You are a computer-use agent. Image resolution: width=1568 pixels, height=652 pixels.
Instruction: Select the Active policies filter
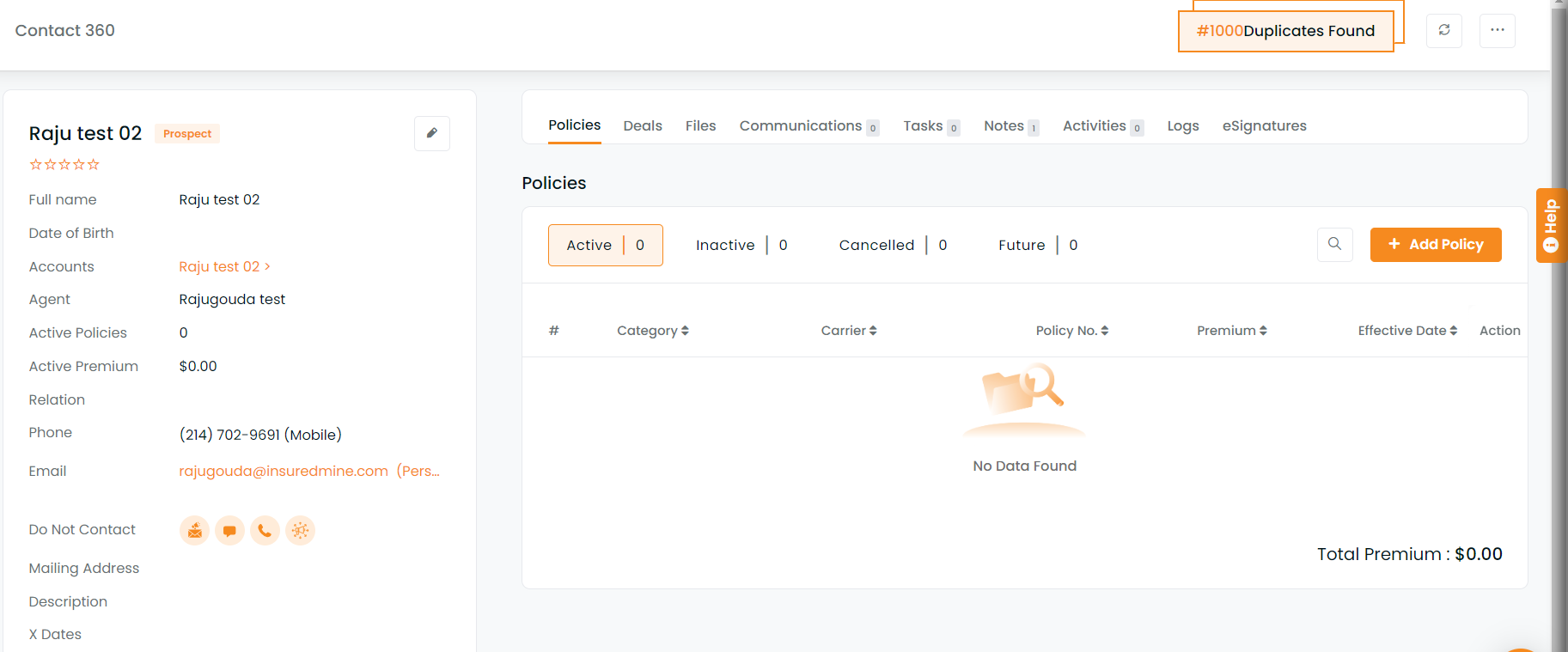click(606, 245)
